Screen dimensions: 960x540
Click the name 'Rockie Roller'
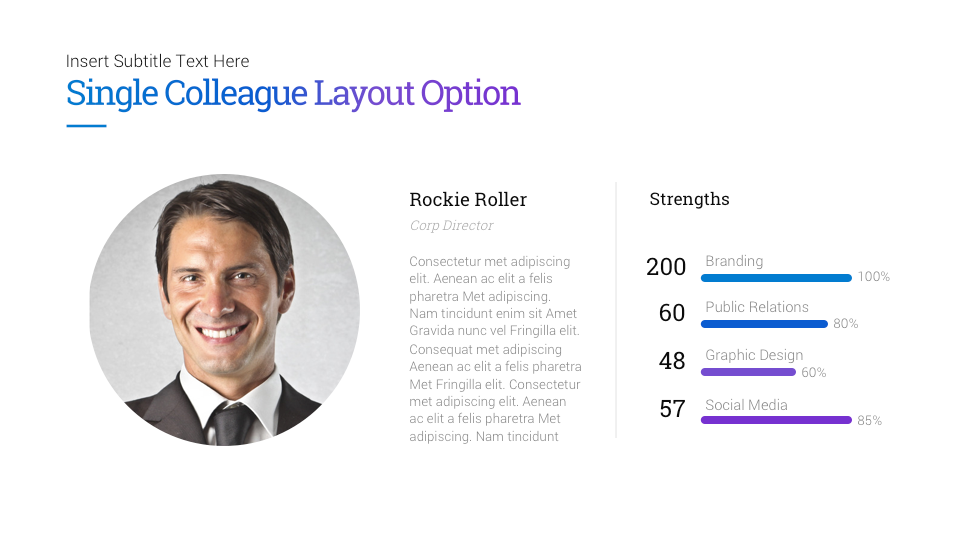(x=468, y=199)
